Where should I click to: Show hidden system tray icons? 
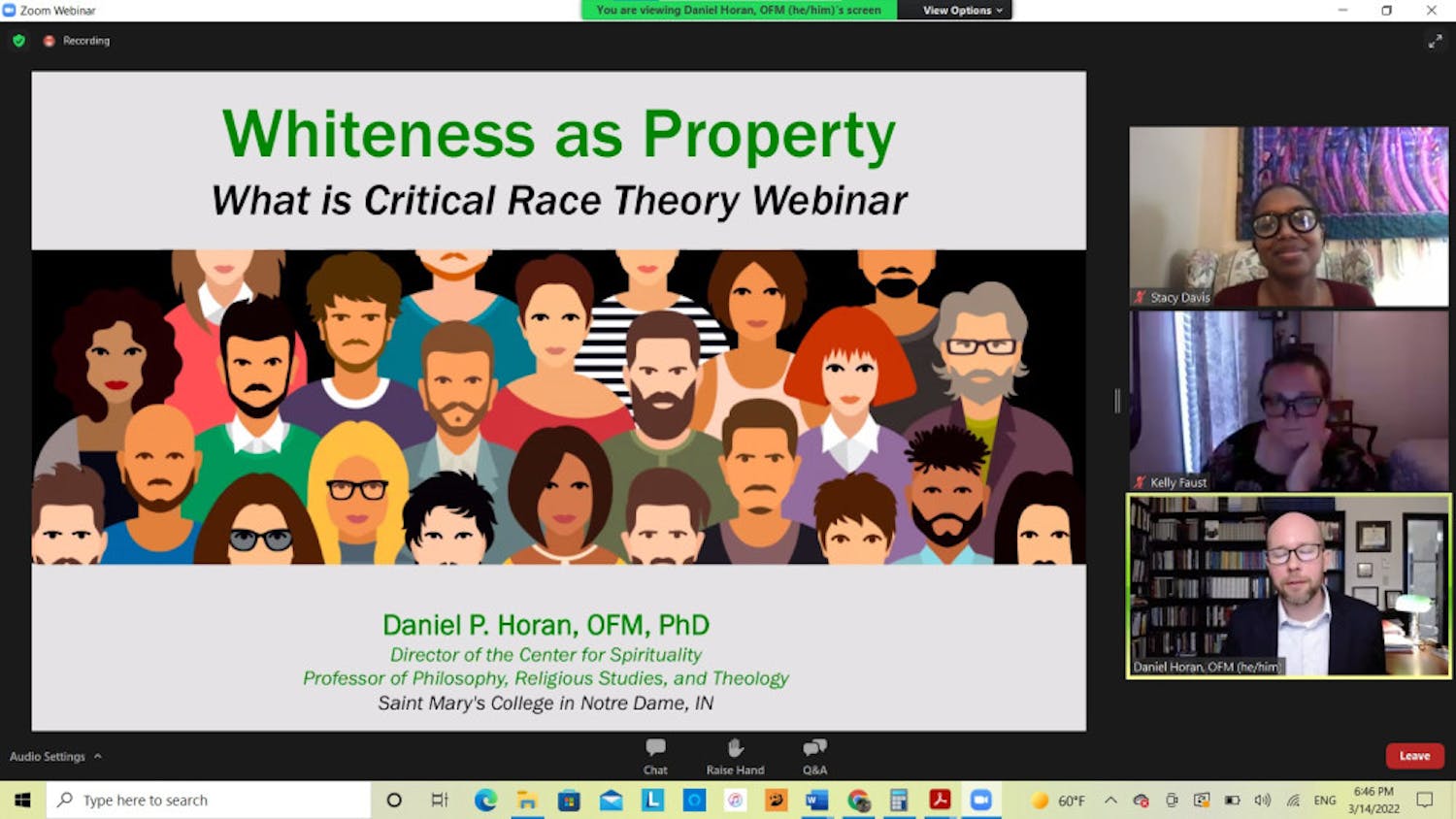coord(1110,801)
